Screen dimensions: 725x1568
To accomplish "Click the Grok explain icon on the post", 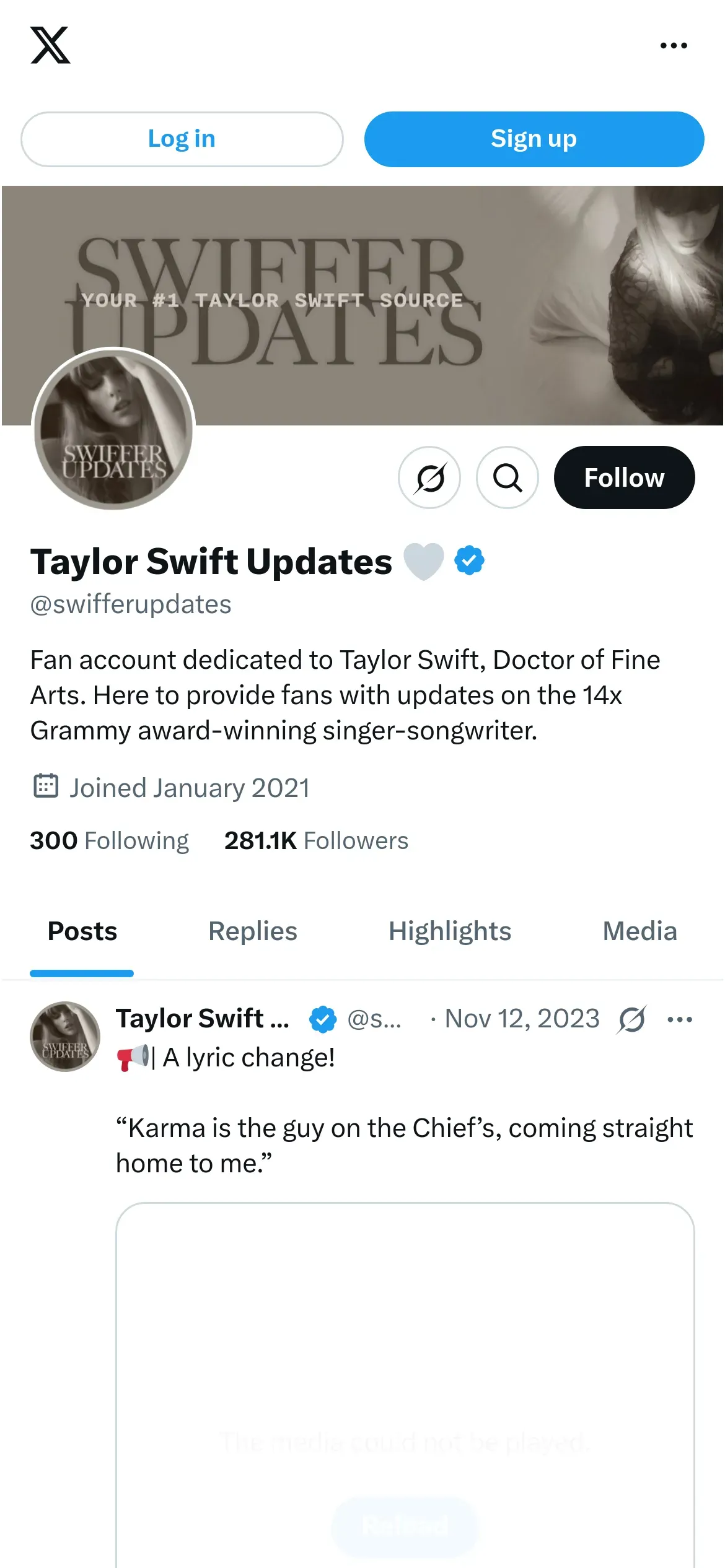I will pyautogui.click(x=631, y=1019).
